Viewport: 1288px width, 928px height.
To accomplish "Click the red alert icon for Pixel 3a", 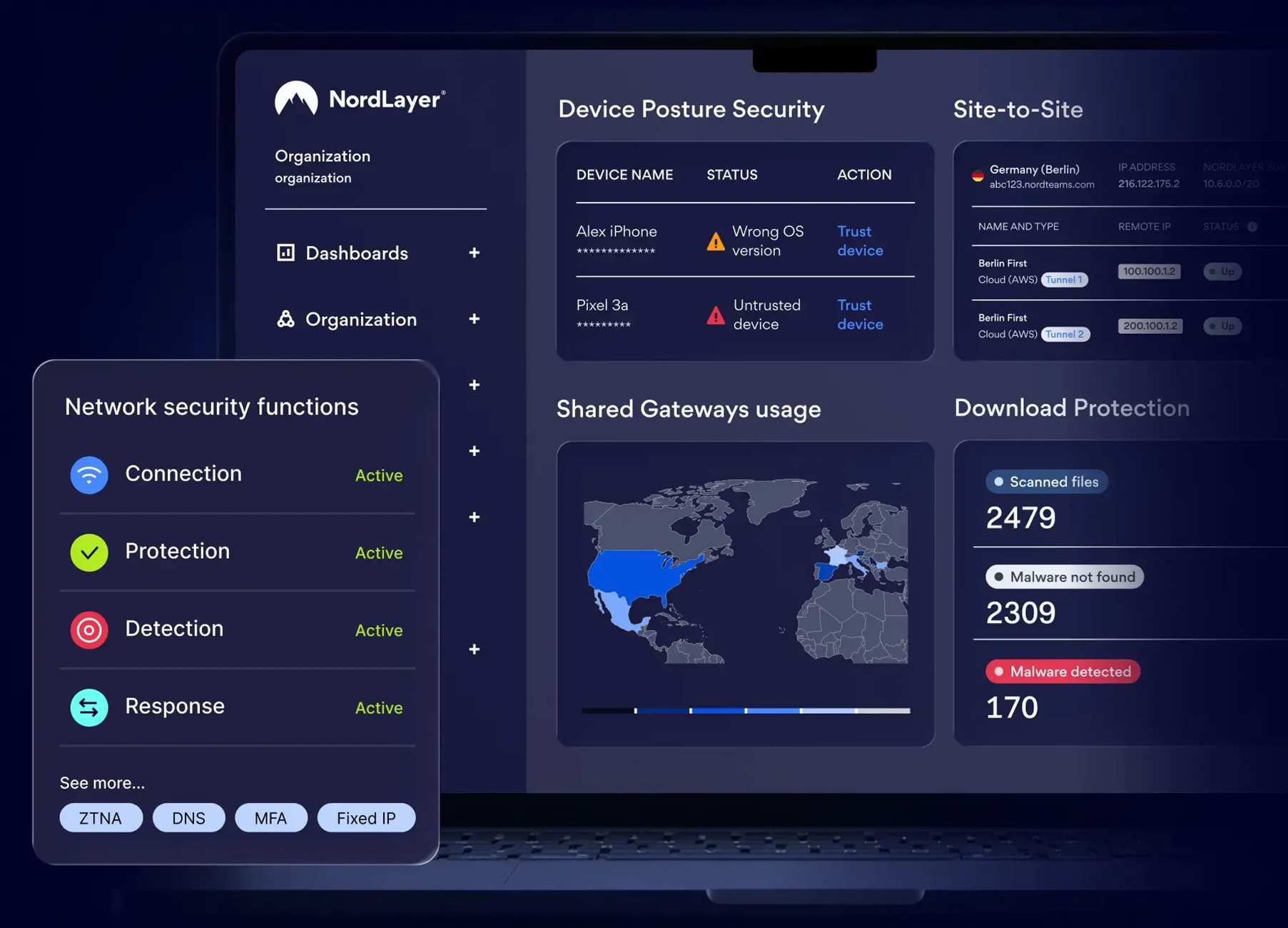I will (716, 314).
